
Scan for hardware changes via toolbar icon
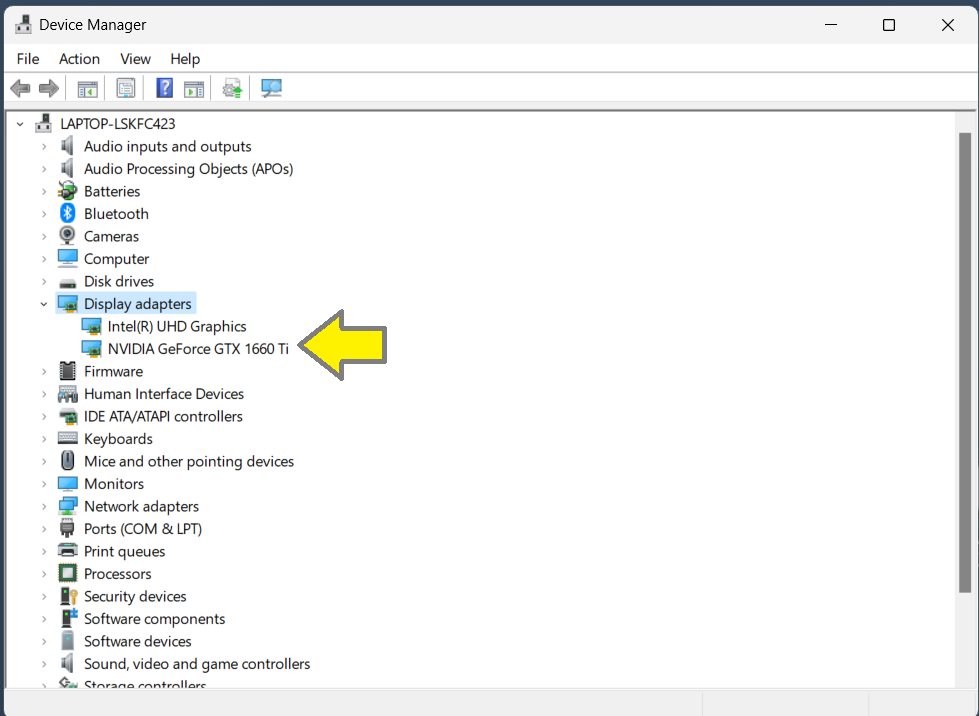tap(232, 88)
